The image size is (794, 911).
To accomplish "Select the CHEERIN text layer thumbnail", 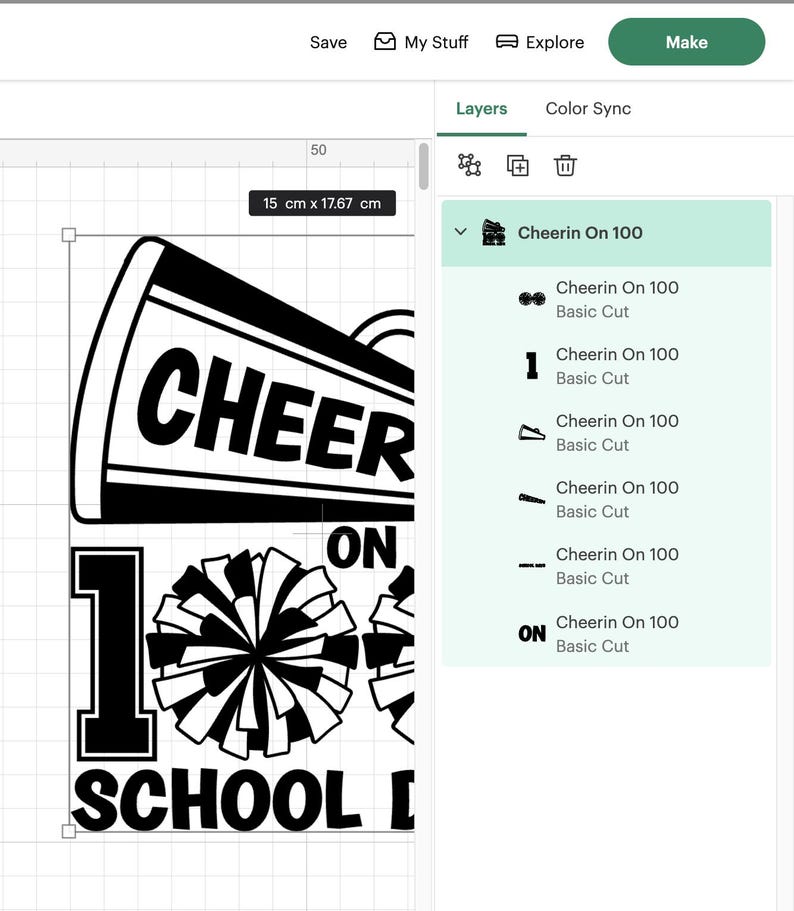I will pos(531,498).
